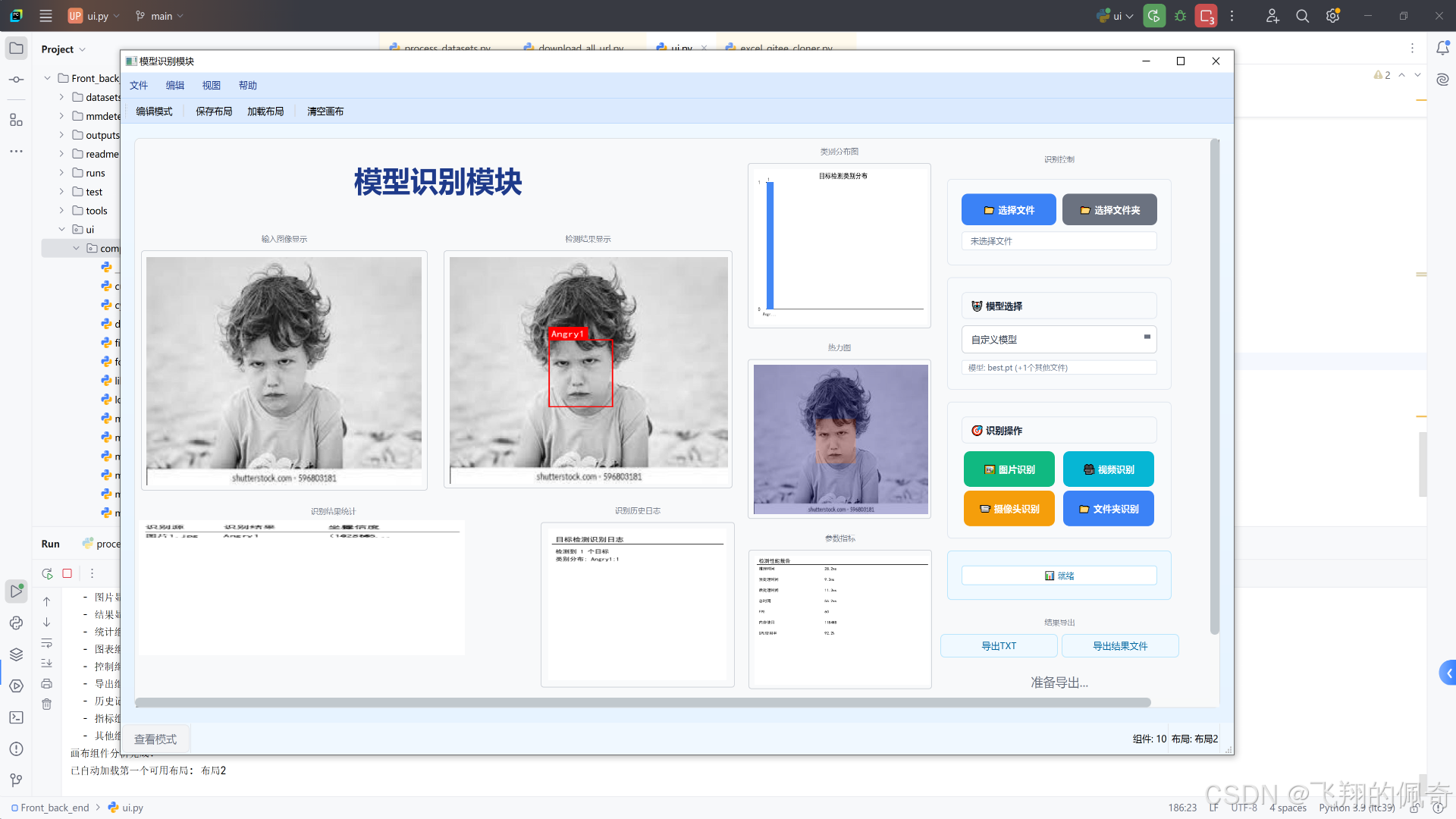1456x819 pixels.
Task: Click the 文件夹识别 folder recognition button
Action: [x=1109, y=509]
